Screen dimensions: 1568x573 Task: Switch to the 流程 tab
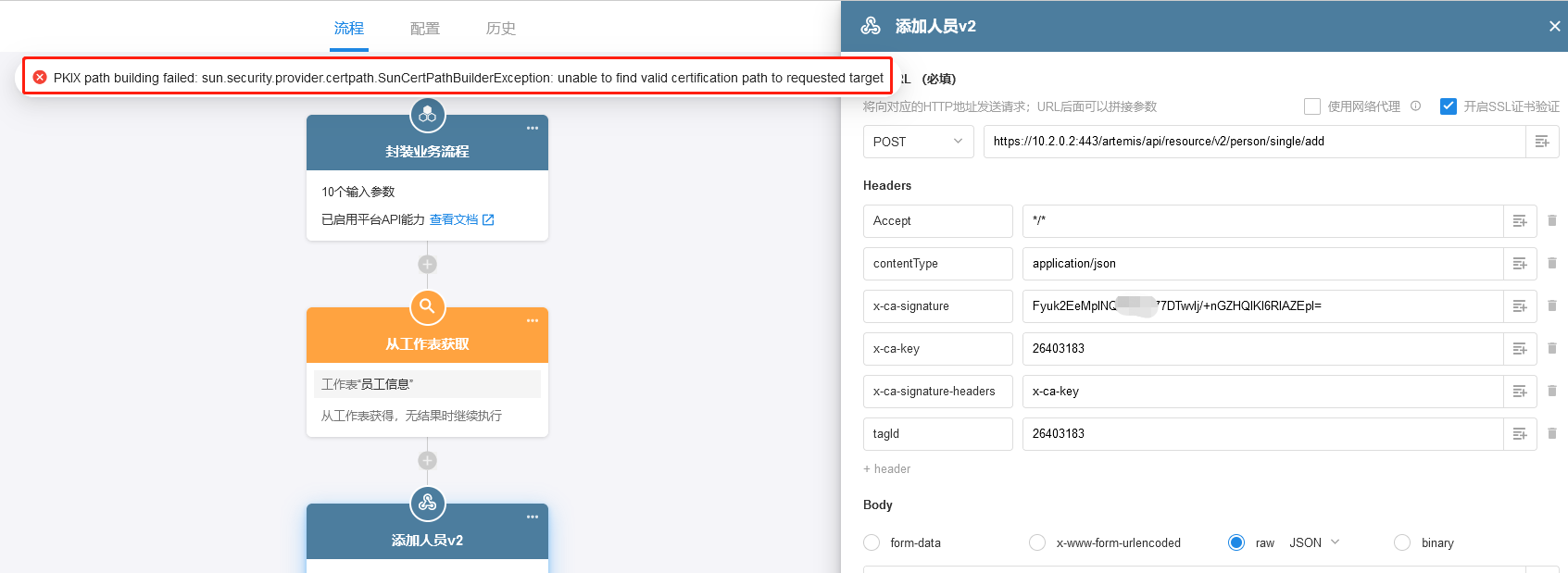click(x=349, y=29)
